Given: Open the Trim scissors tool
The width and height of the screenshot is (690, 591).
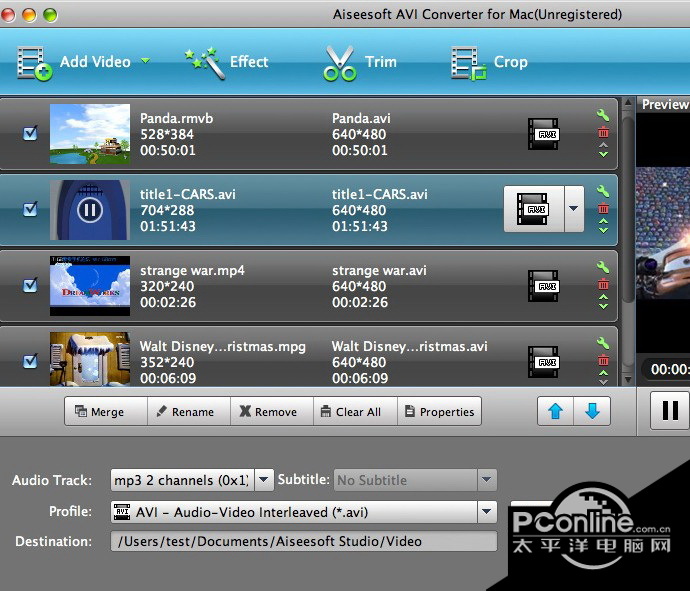Looking at the screenshot, I should click(x=360, y=63).
